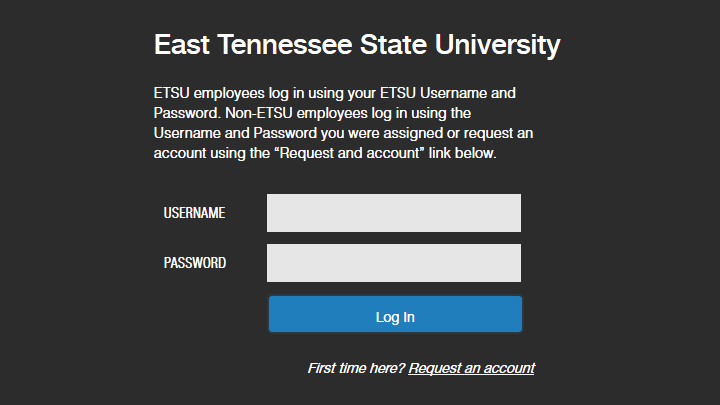Viewport: 720px width, 405px height.
Task: Focus the Password text box
Action: pos(394,263)
